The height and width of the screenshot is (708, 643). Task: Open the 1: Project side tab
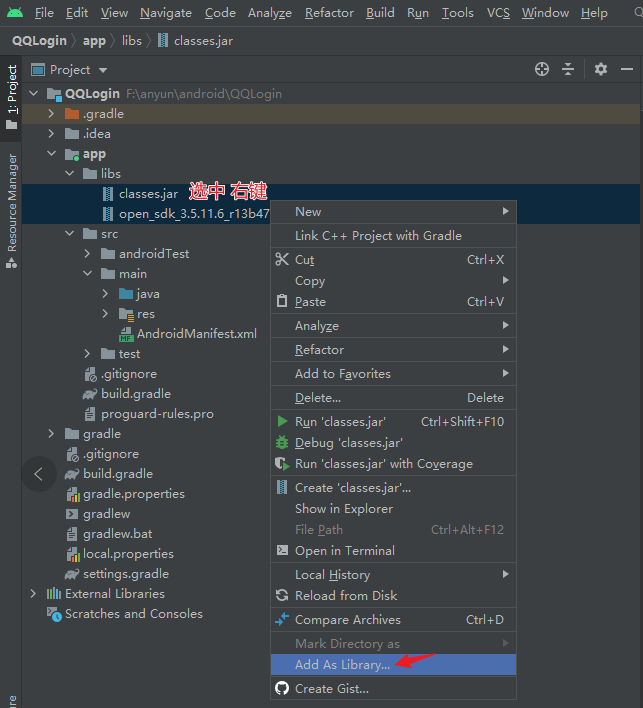(12, 98)
